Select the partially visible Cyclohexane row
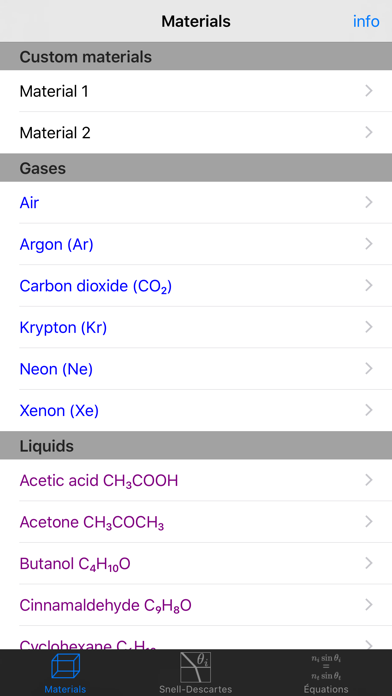The width and height of the screenshot is (392, 696). click(x=196, y=638)
